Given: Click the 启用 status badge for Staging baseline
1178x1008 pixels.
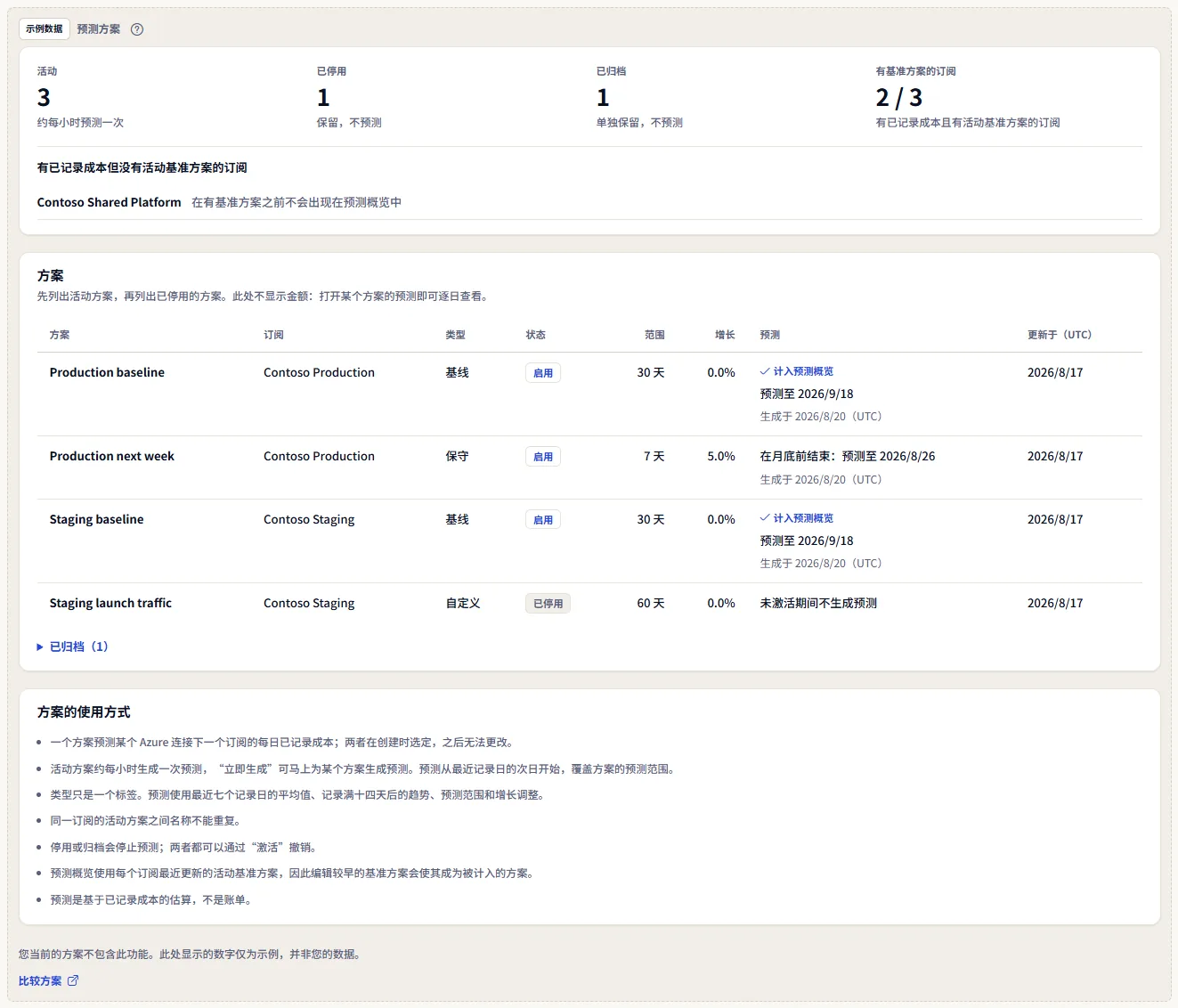Looking at the screenshot, I should click(543, 520).
